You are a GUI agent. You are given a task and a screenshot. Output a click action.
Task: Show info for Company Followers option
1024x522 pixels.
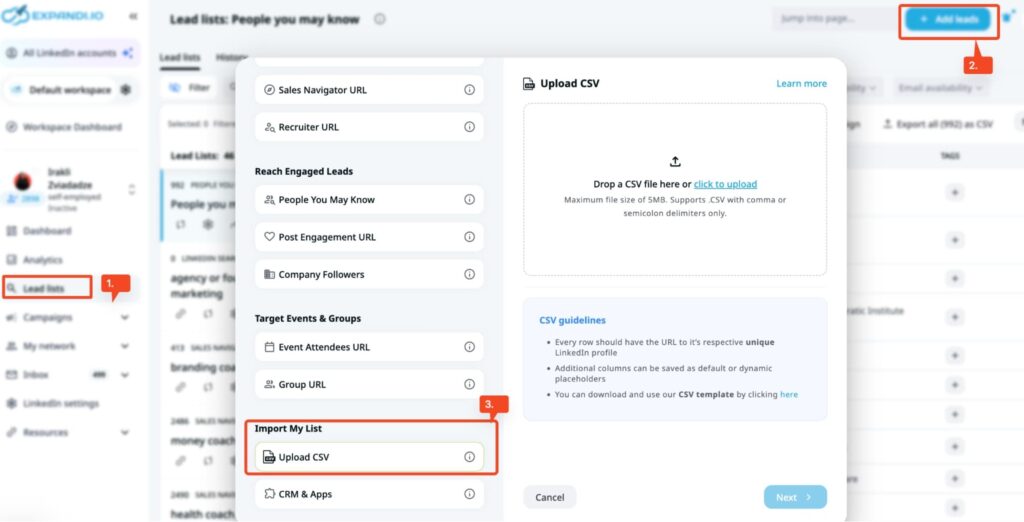(469, 274)
